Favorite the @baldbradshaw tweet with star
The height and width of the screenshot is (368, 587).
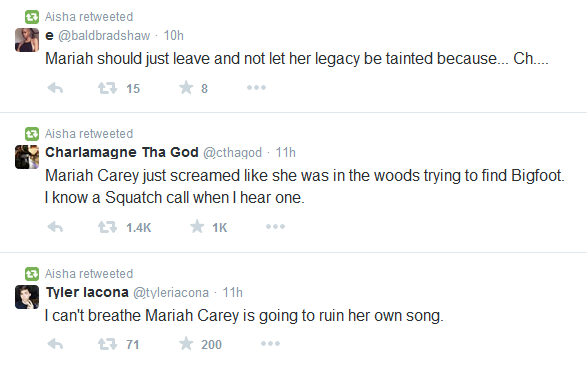click(x=186, y=88)
